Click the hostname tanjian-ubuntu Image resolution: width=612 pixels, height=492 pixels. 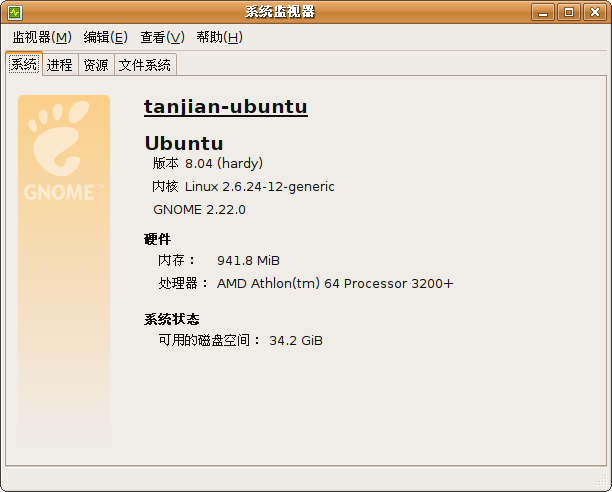tap(226, 107)
